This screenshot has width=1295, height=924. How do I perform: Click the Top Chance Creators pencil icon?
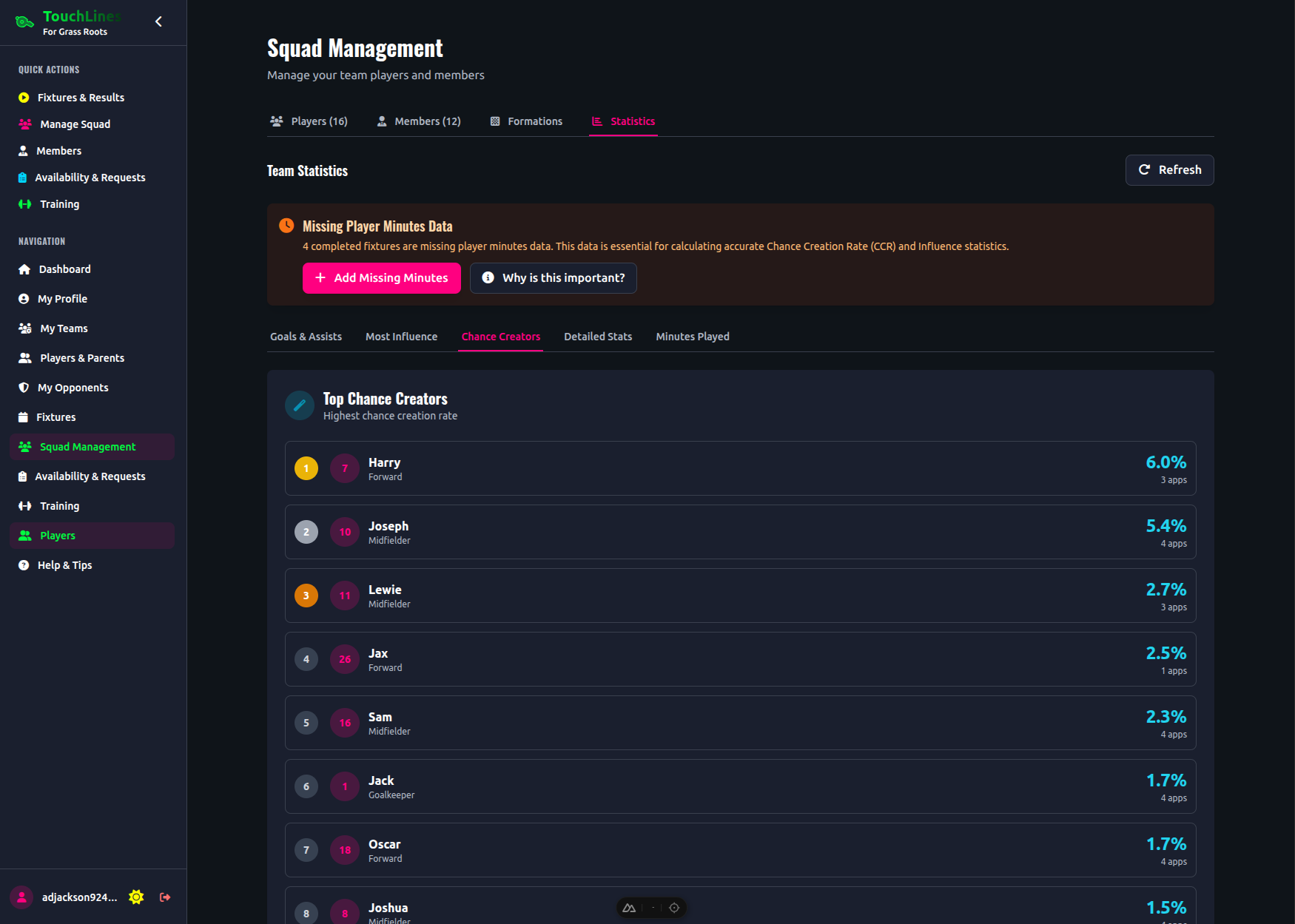(x=300, y=405)
